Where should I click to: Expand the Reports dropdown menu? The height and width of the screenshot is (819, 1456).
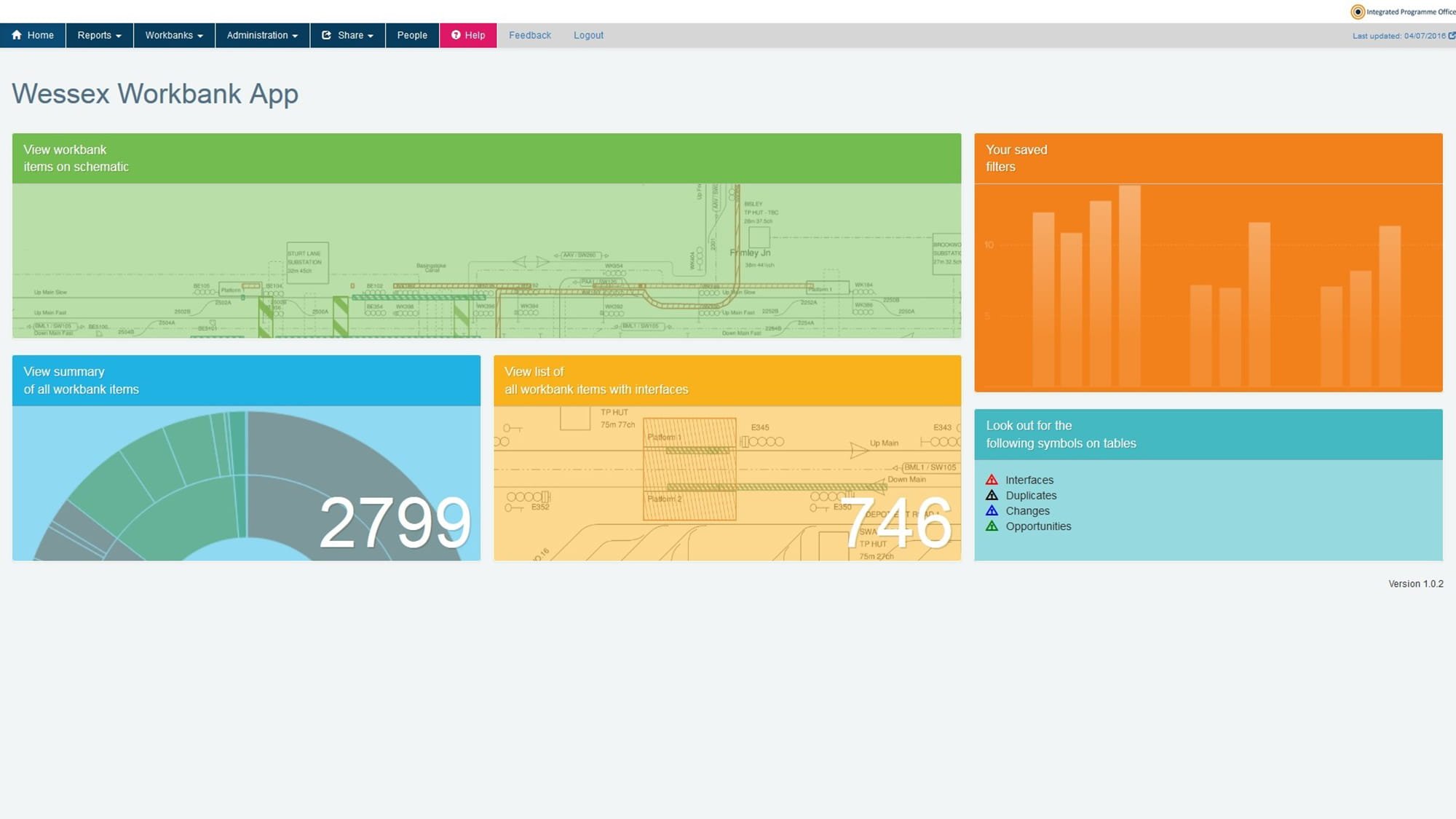pos(99,35)
